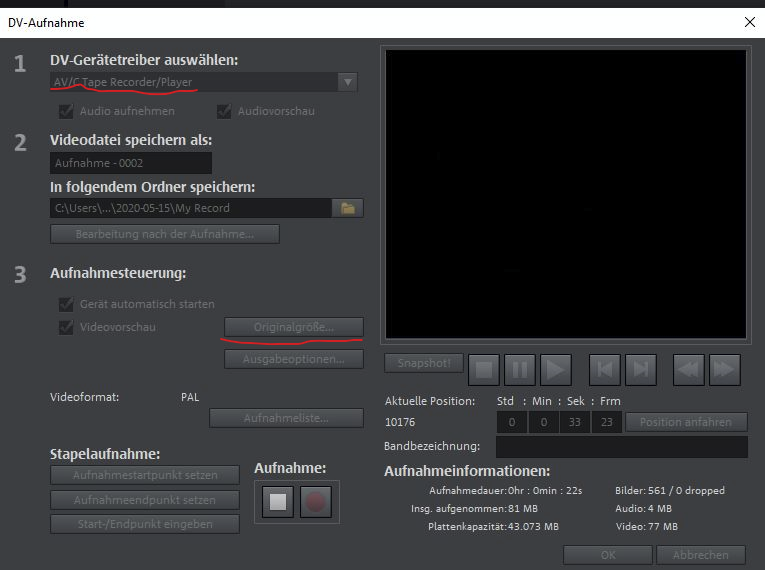
Task: Select the AV/C Tape Recorder/Player device field
Action: pyautogui.click(x=194, y=82)
